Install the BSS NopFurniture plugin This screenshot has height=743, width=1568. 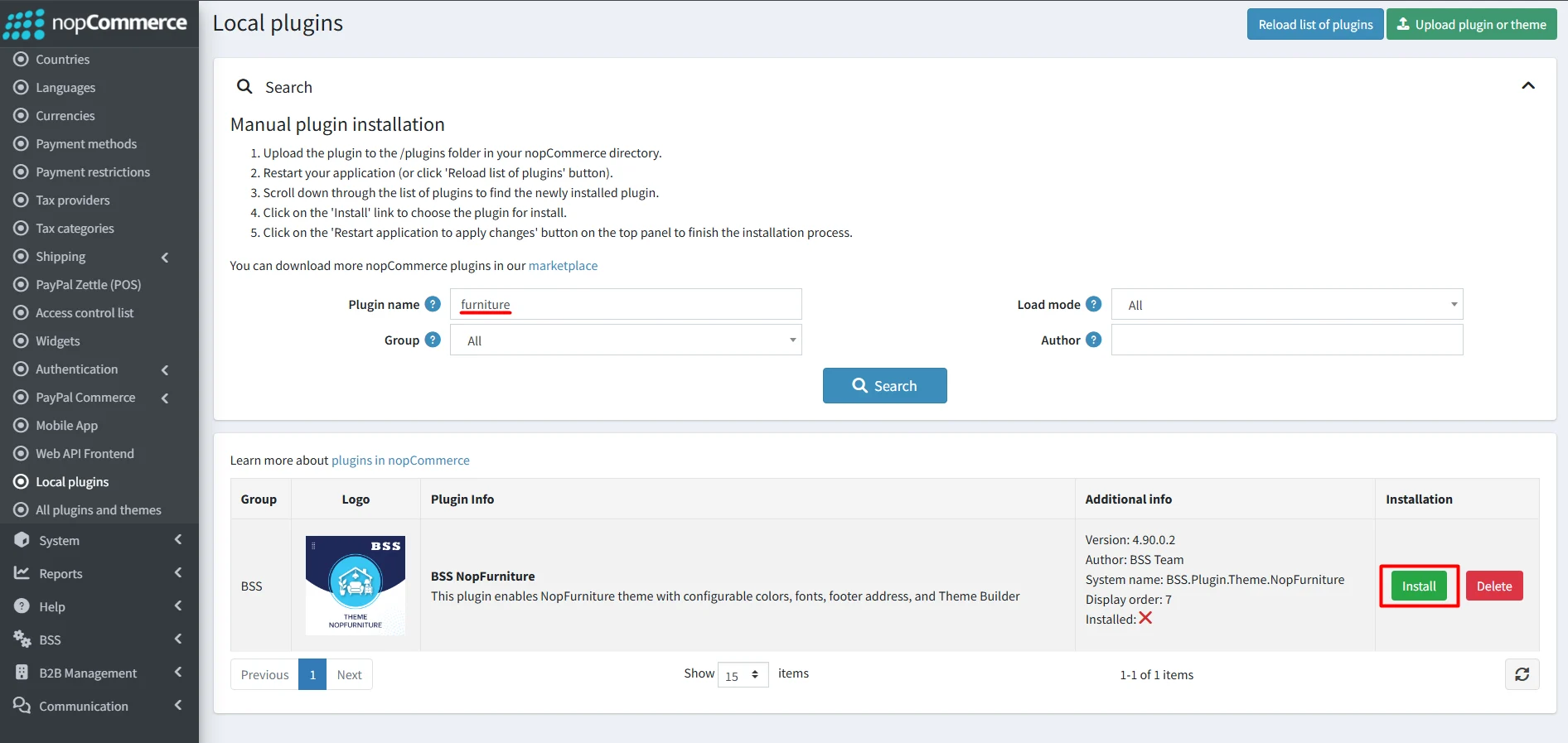coord(1419,586)
